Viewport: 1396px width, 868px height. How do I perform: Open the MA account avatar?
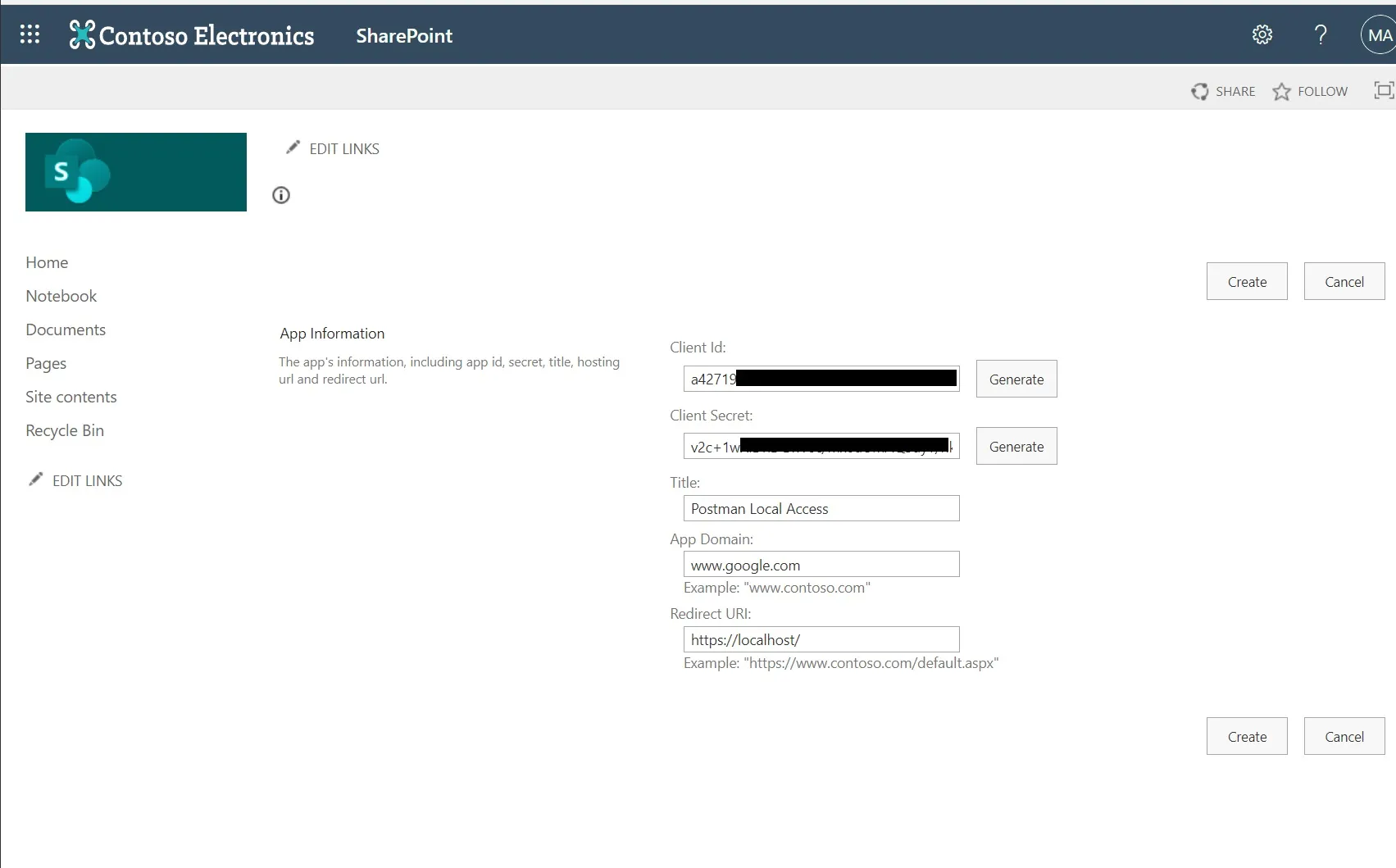1378,35
